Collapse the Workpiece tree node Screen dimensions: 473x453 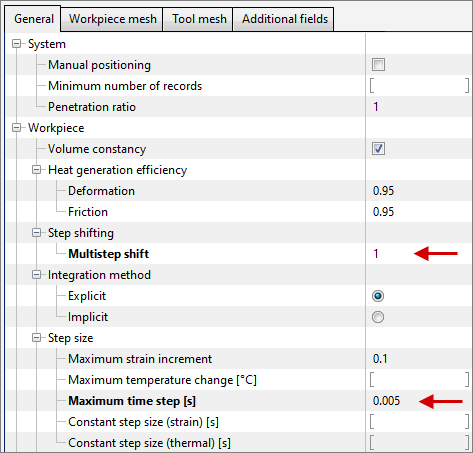click(16, 128)
